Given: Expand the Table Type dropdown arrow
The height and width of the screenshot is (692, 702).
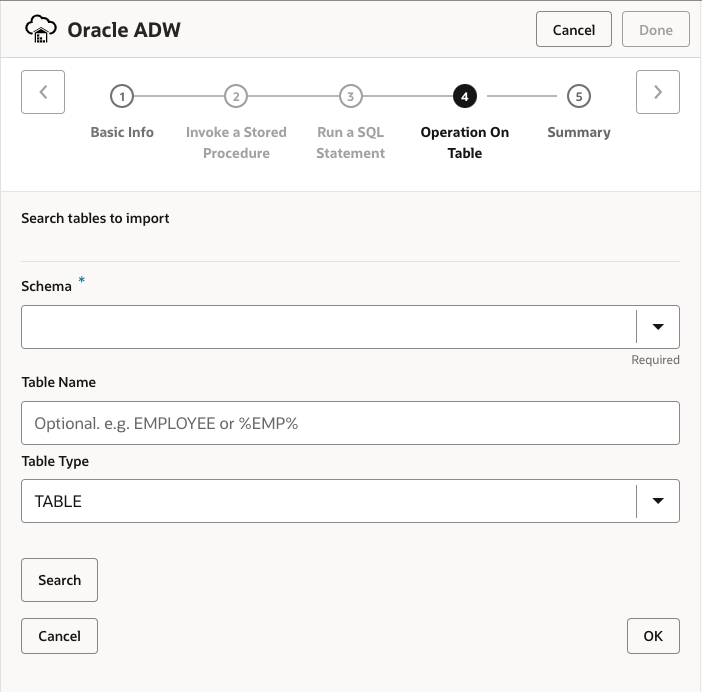Looking at the screenshot, I should click(658, 501).
